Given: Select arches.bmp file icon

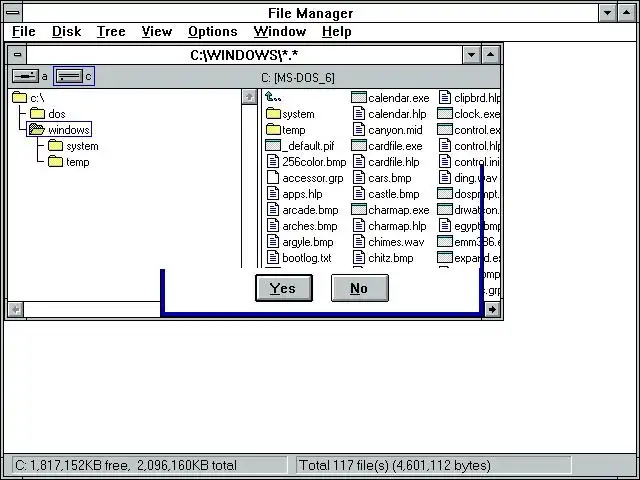Looking at the screenshot, I should (273, 226).
